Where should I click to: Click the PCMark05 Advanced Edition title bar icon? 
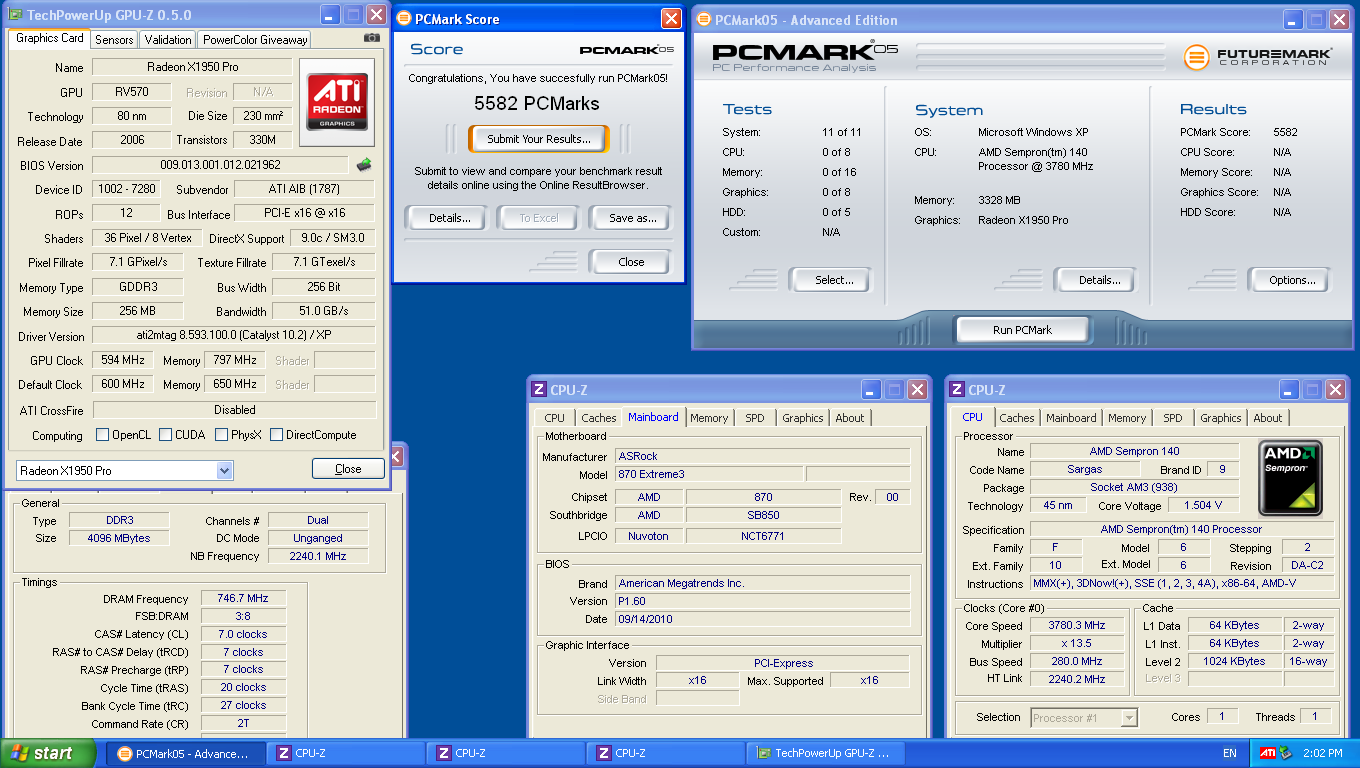(703, 19)
